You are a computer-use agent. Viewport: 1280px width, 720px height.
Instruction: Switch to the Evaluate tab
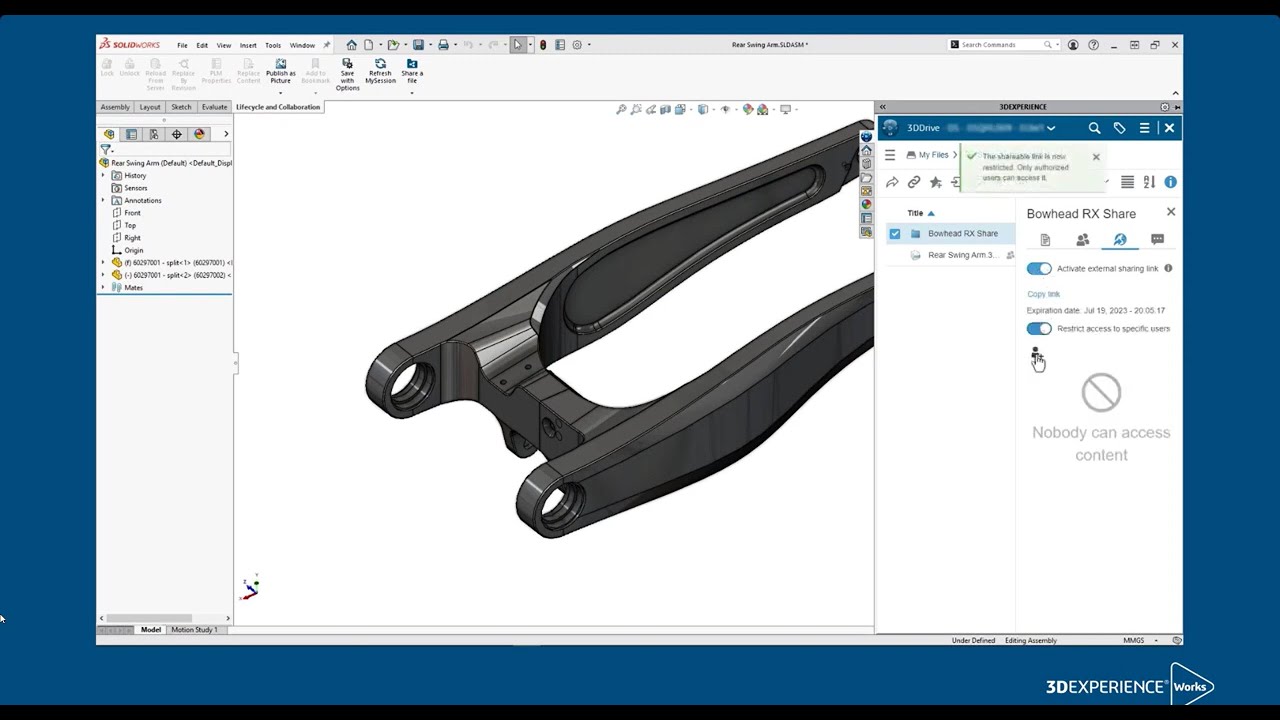click(x=214, y=107)
